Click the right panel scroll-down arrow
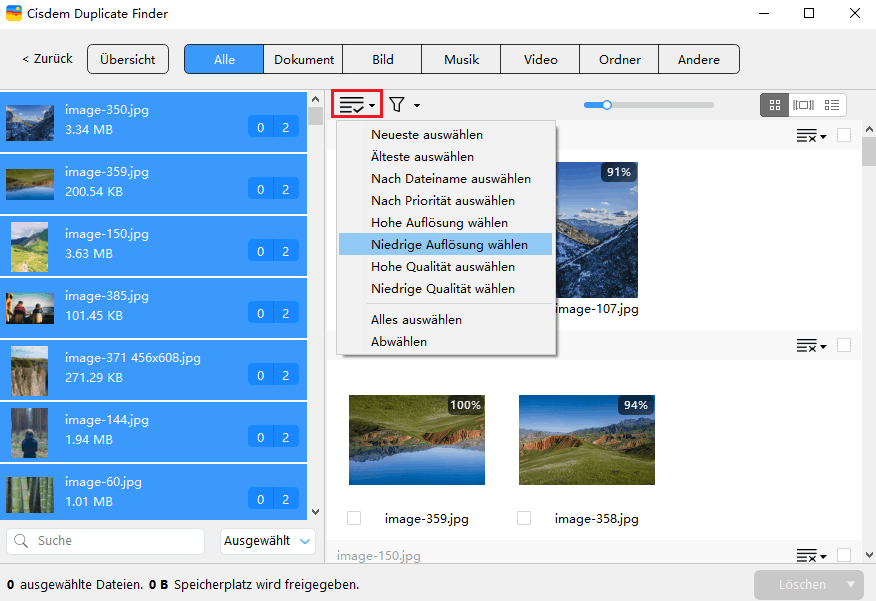 click(869, 555)
